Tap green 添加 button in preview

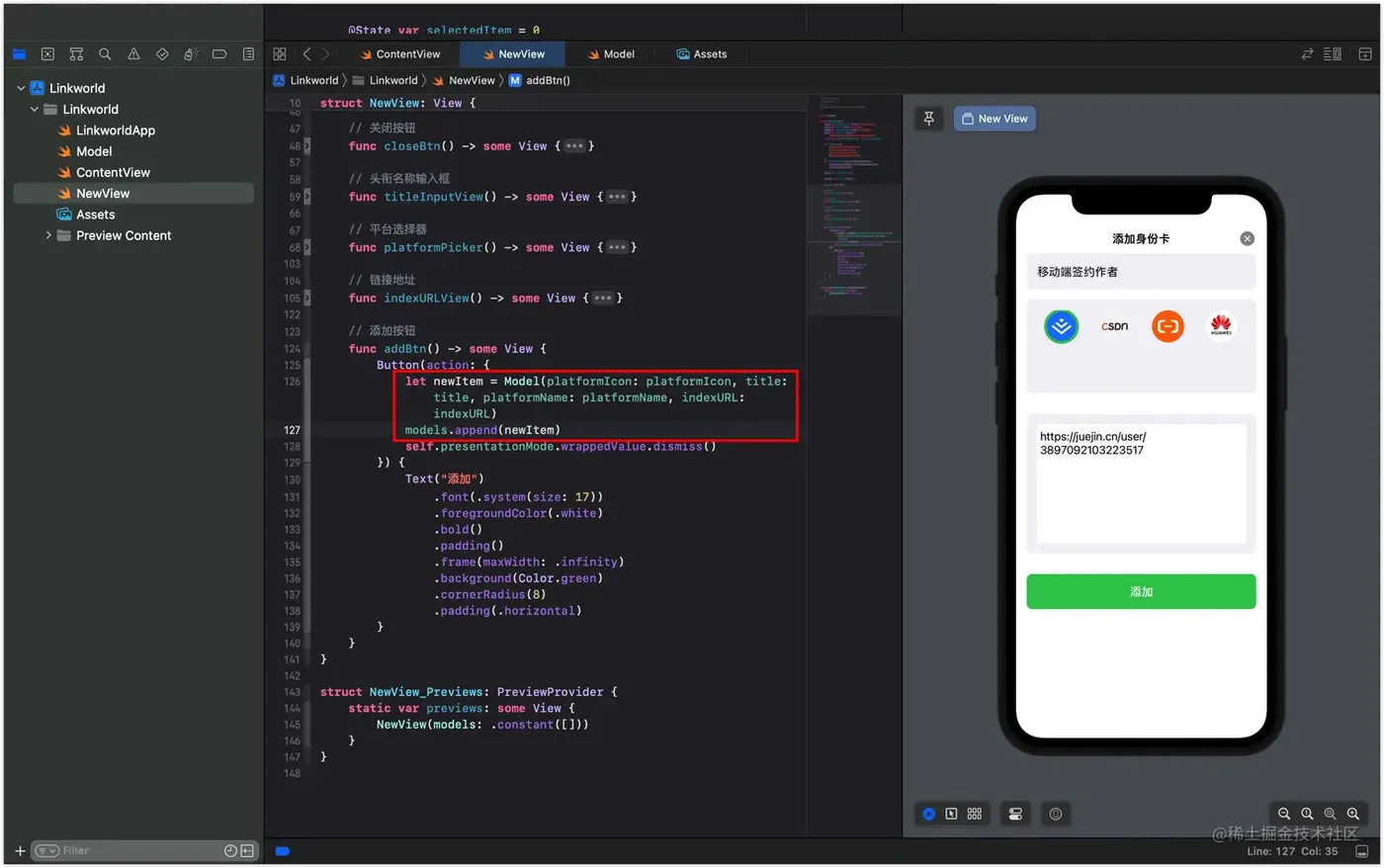tap(1141, 591)
